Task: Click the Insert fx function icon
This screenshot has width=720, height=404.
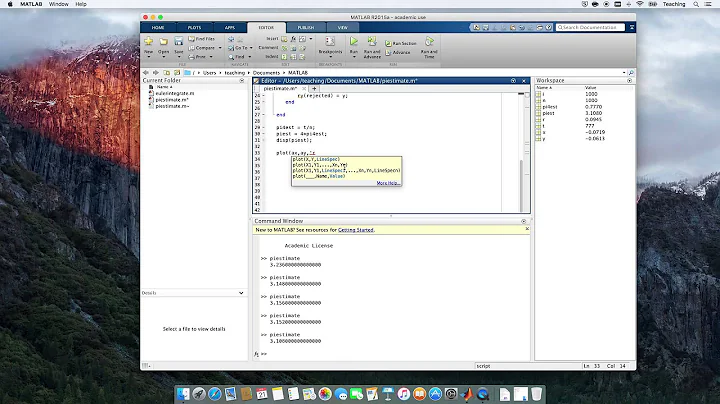Action: pos(293,39)
